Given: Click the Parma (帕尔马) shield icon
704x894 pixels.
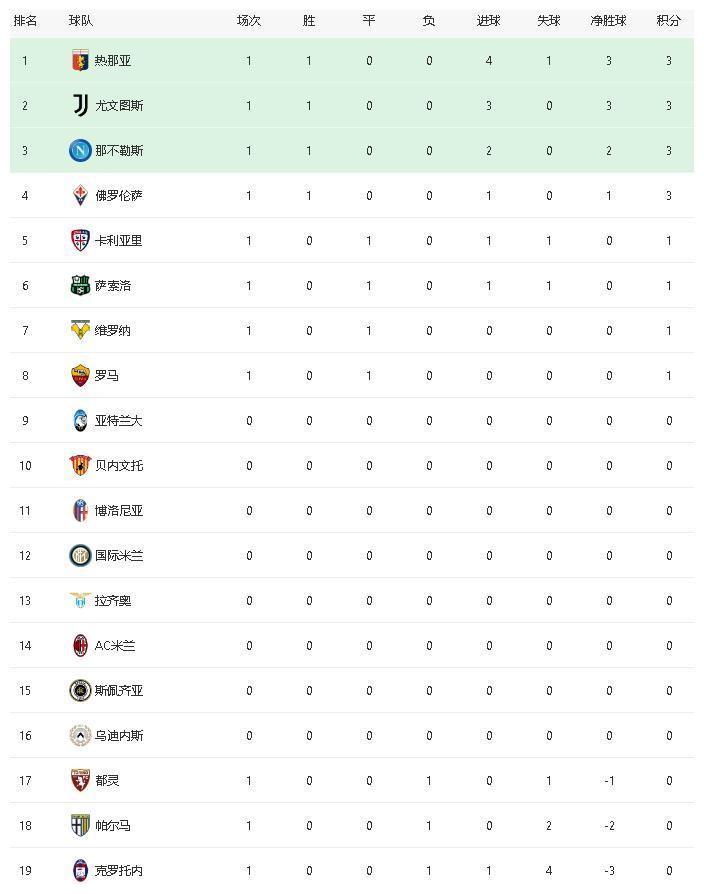Looking at the screenshot, I should (80, 825).
